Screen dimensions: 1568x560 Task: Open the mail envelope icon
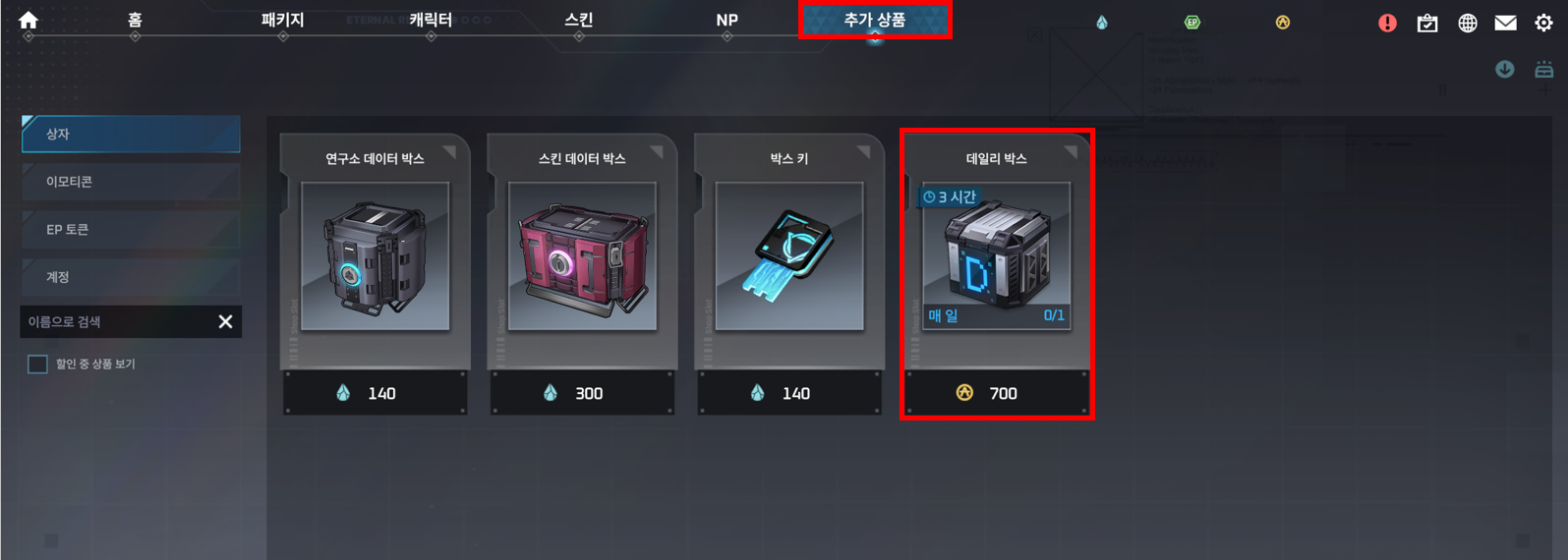coord(1505,23)
